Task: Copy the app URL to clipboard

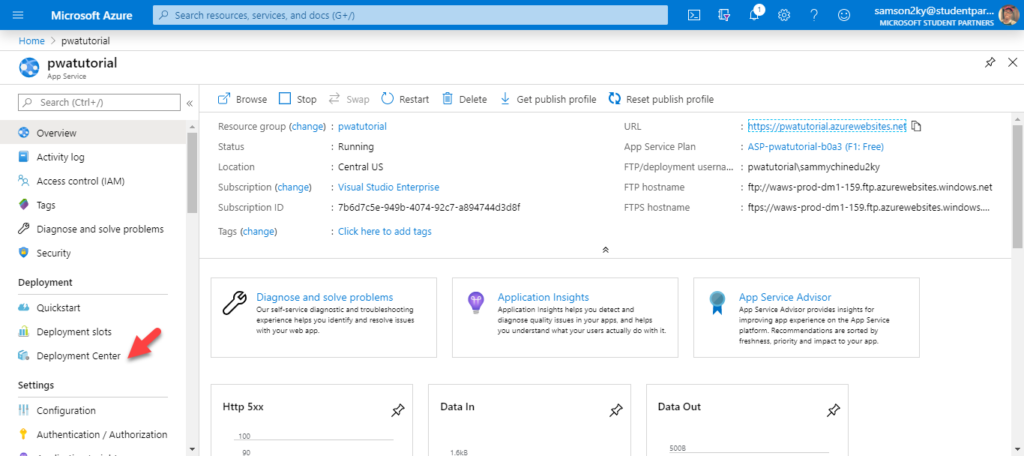Action: (x=916, y=127)
